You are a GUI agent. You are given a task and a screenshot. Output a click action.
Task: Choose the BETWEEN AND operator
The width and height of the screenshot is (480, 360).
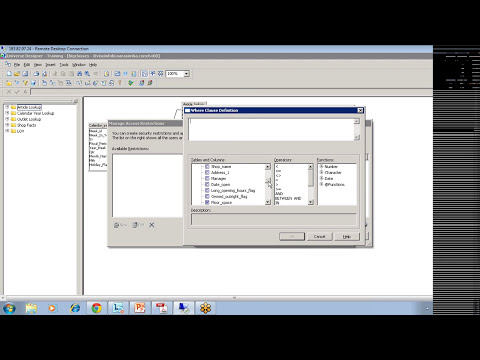288,198
